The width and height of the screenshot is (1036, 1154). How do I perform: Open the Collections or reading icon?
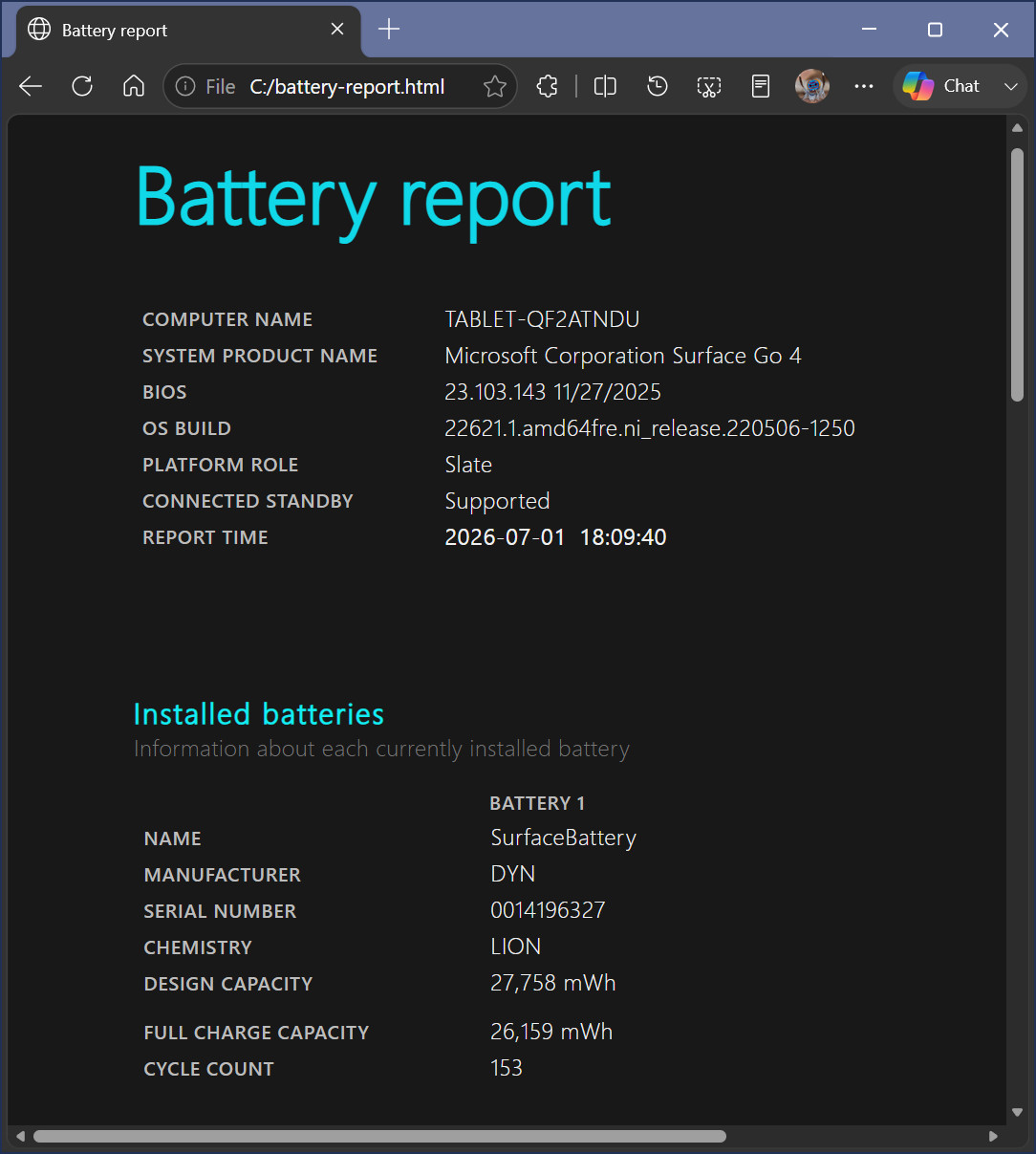click(x=761, y=86)
